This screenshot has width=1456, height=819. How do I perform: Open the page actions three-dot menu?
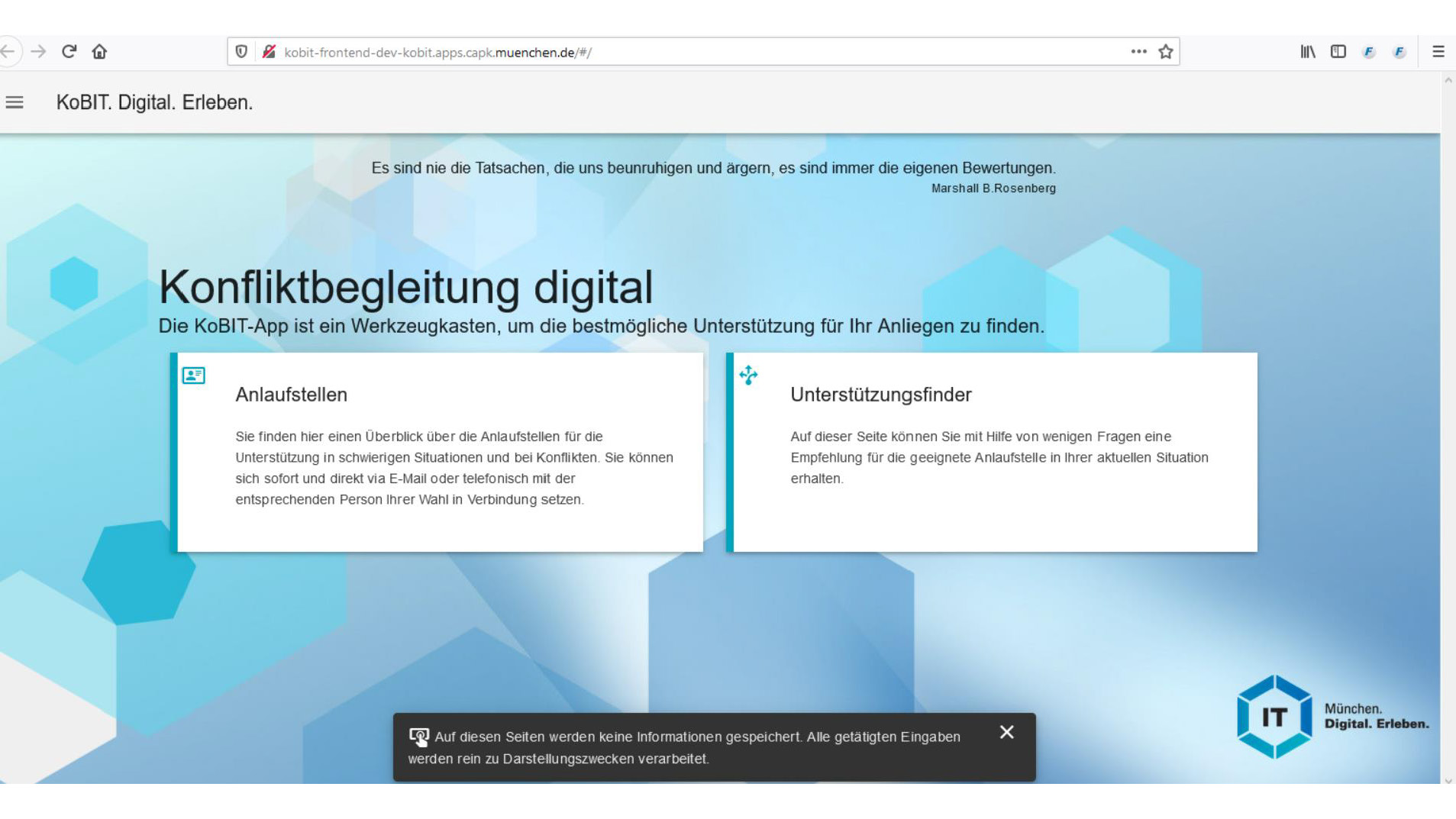click(x=1138, y=52)
